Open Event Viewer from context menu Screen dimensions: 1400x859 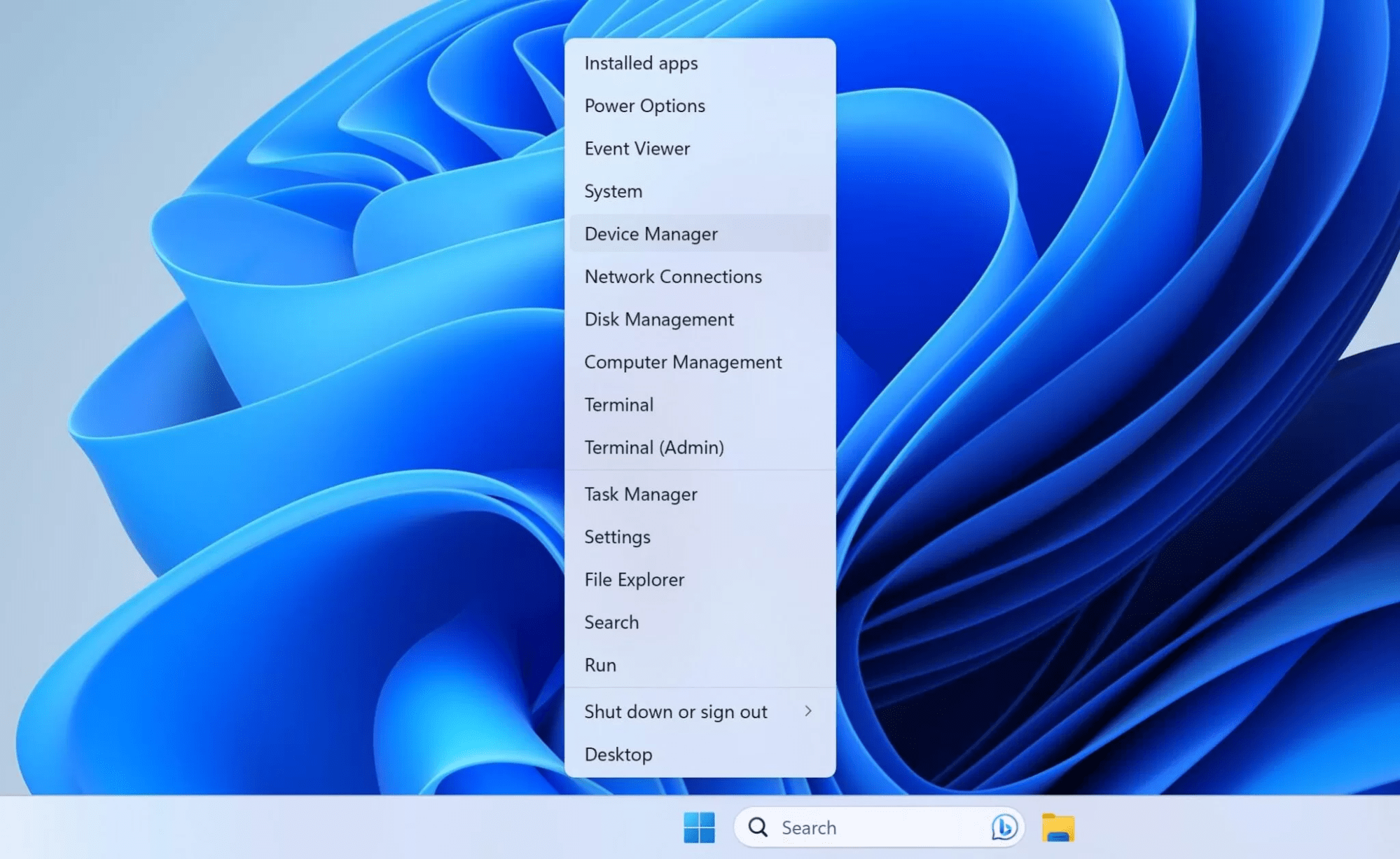pyautogui.click(x=637, y=148)
